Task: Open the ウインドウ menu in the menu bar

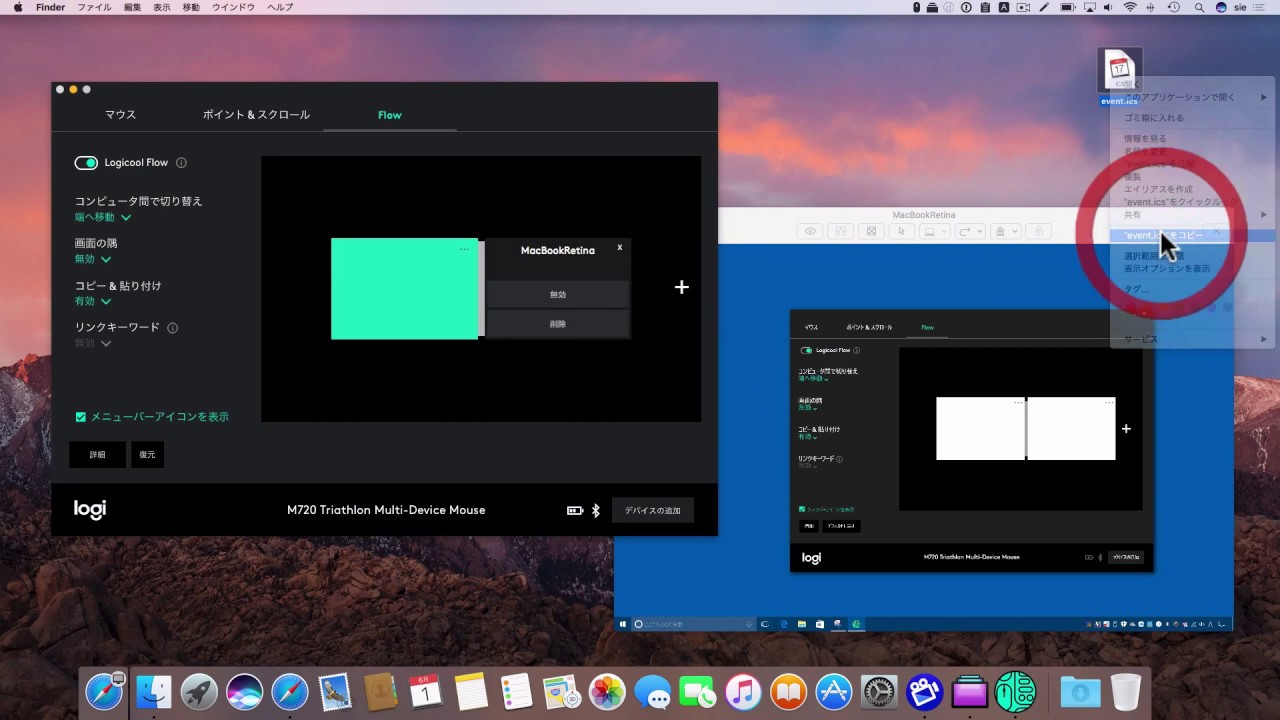Action: [232, 7]
